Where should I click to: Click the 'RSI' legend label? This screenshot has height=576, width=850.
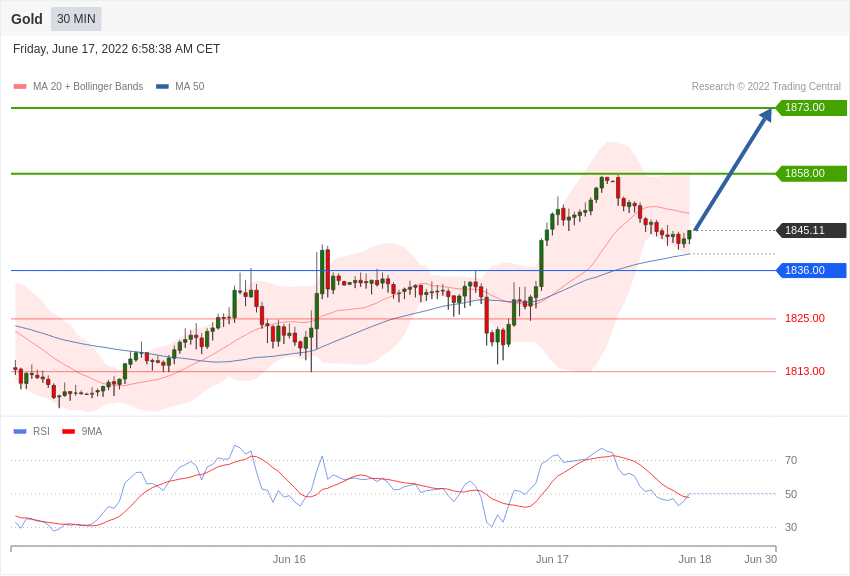[x=41, y=431]
